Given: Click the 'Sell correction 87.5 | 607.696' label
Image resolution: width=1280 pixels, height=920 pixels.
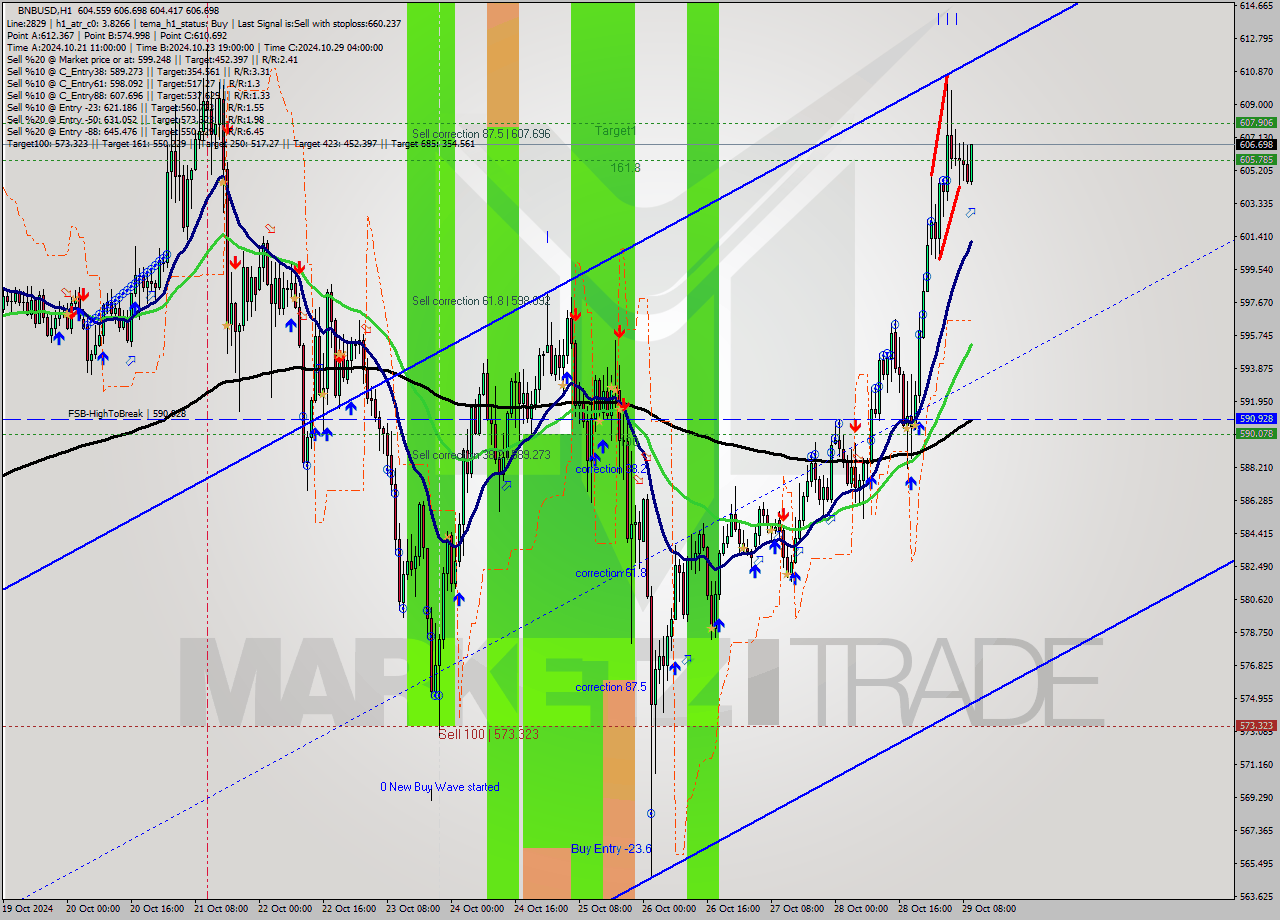Looking at the screenshot, I should [481, 133].
